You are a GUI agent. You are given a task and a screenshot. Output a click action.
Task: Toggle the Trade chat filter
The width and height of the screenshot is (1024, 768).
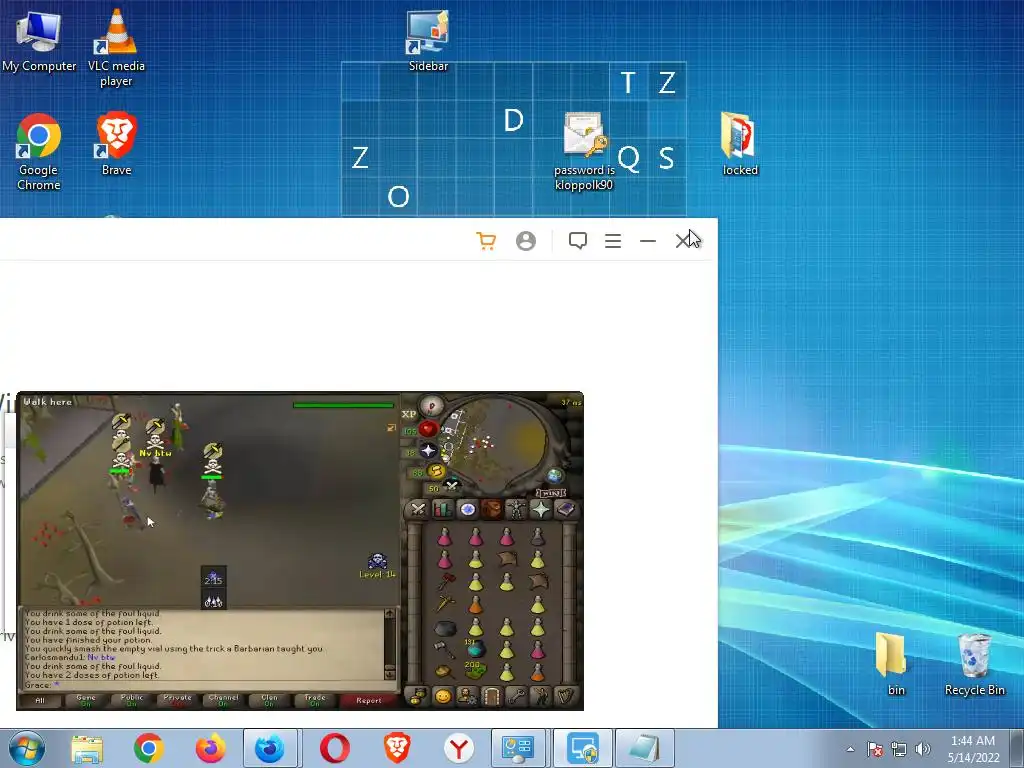tap(315, 701)
